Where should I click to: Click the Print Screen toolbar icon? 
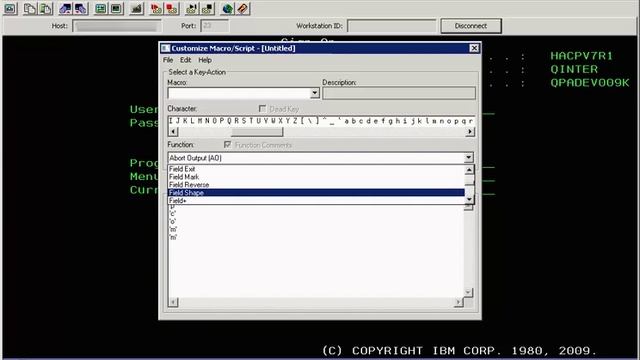point(10,9)
